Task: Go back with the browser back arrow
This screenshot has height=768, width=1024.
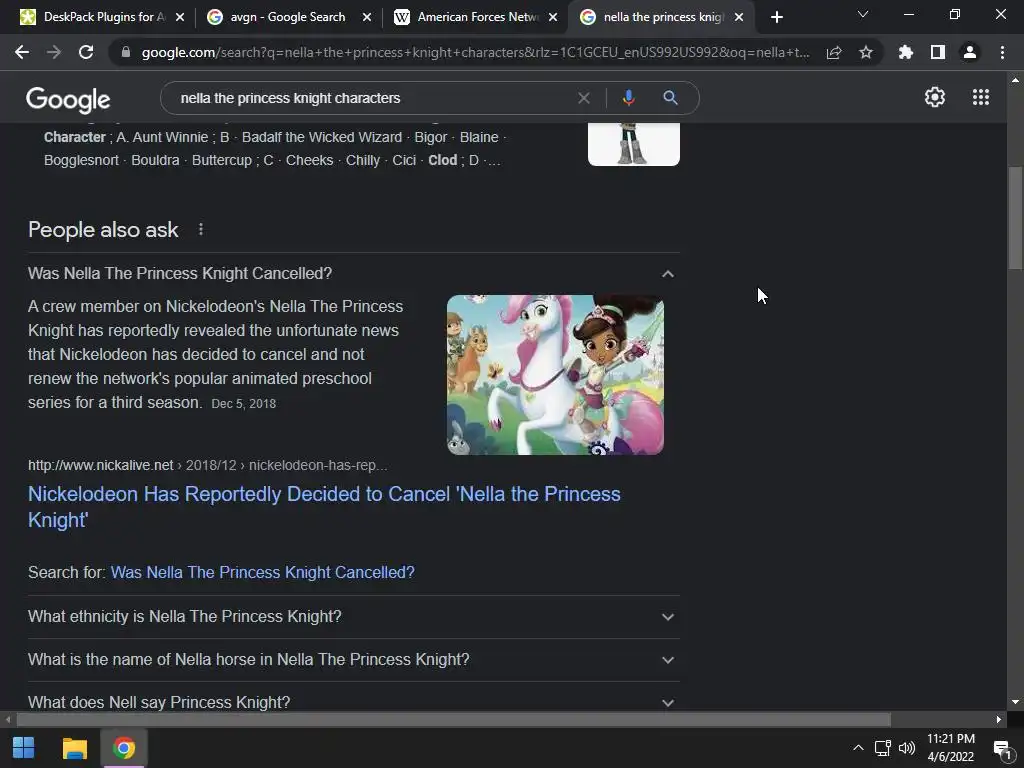Action: [x=22, y=52]
